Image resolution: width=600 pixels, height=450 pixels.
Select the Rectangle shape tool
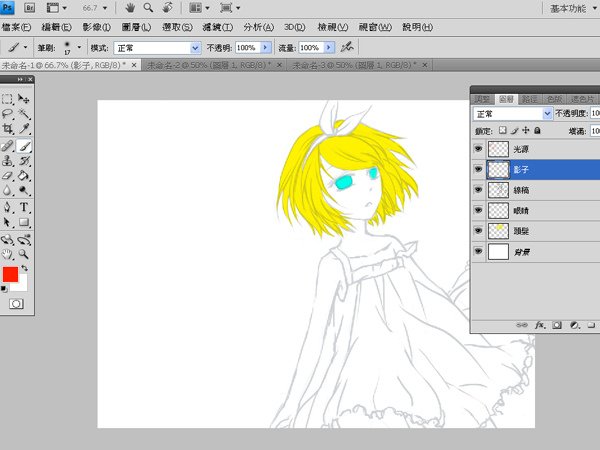pos(24,222)
